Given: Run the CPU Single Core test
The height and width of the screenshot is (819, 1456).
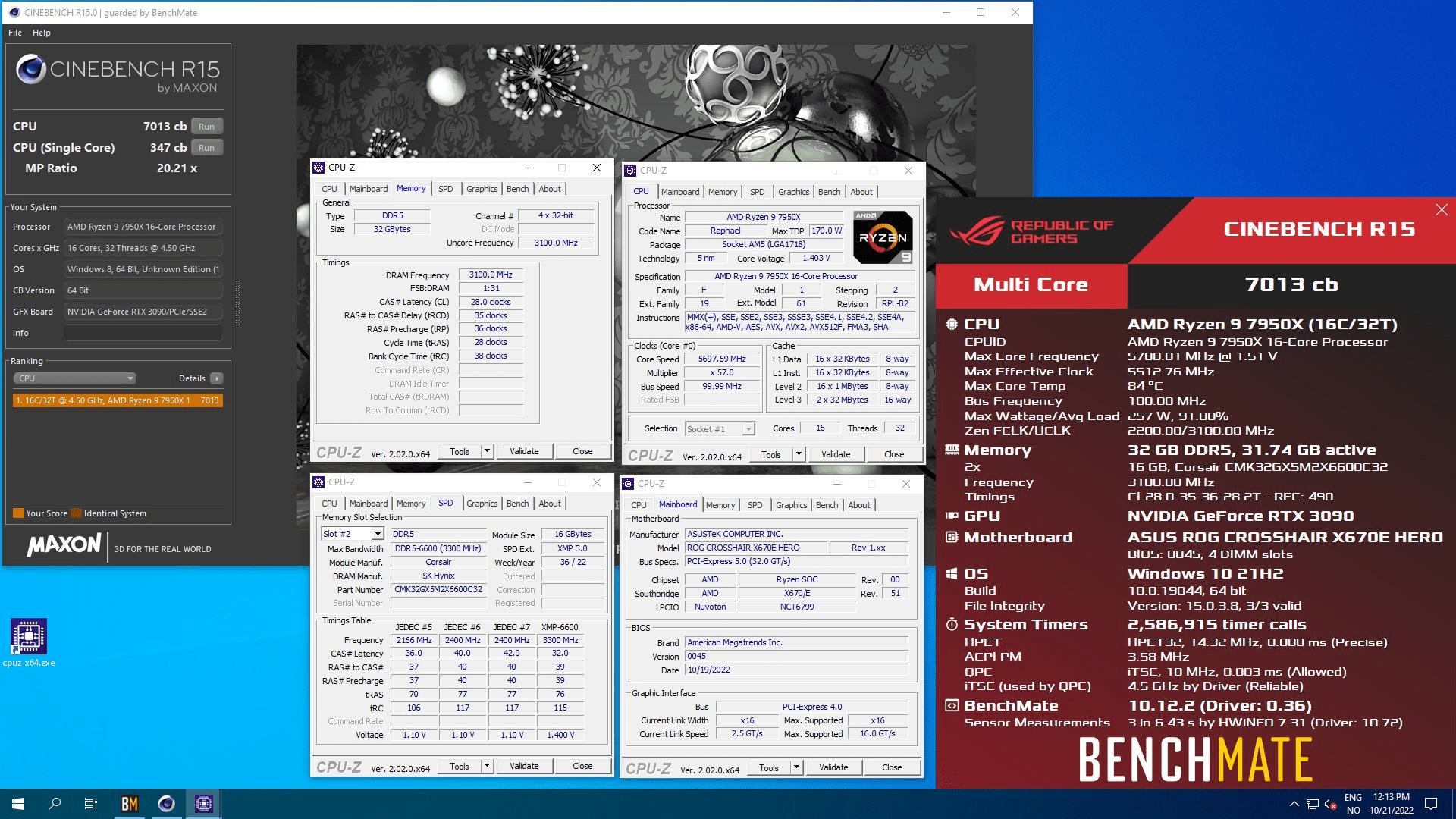Looking at the screenshot, I should coord(206,148).
